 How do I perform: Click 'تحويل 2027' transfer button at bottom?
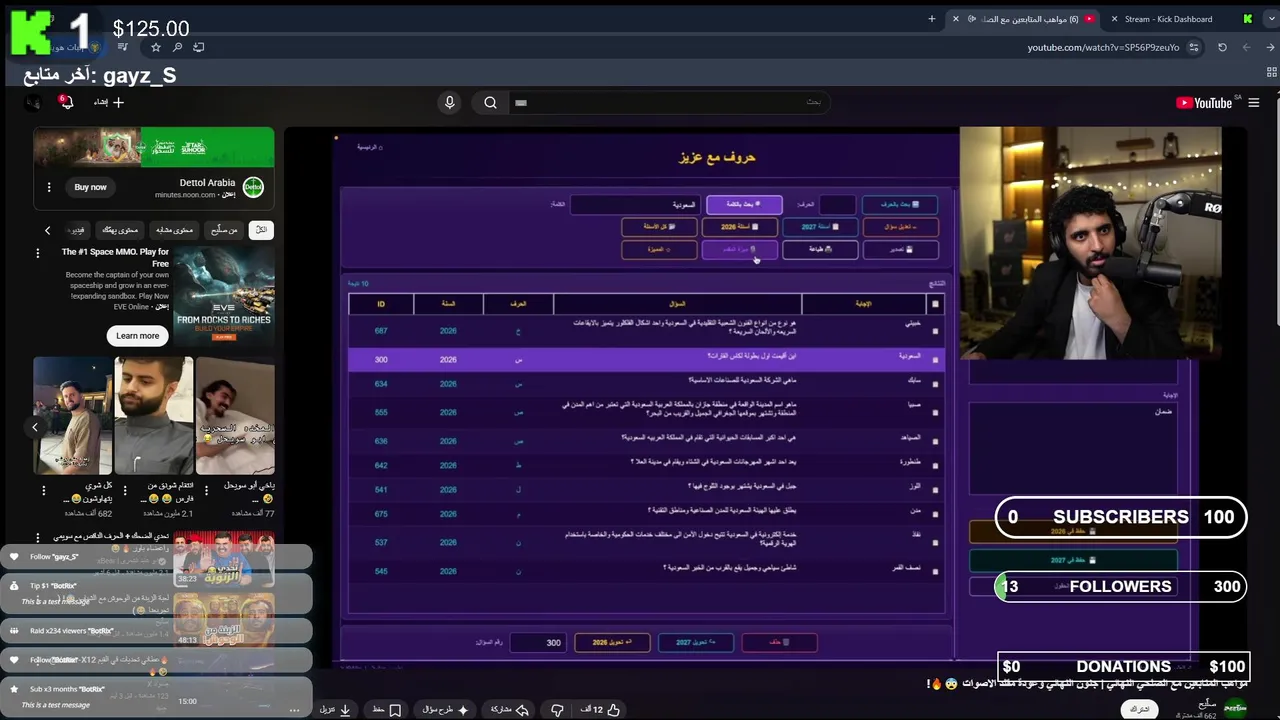coord(696,642)
